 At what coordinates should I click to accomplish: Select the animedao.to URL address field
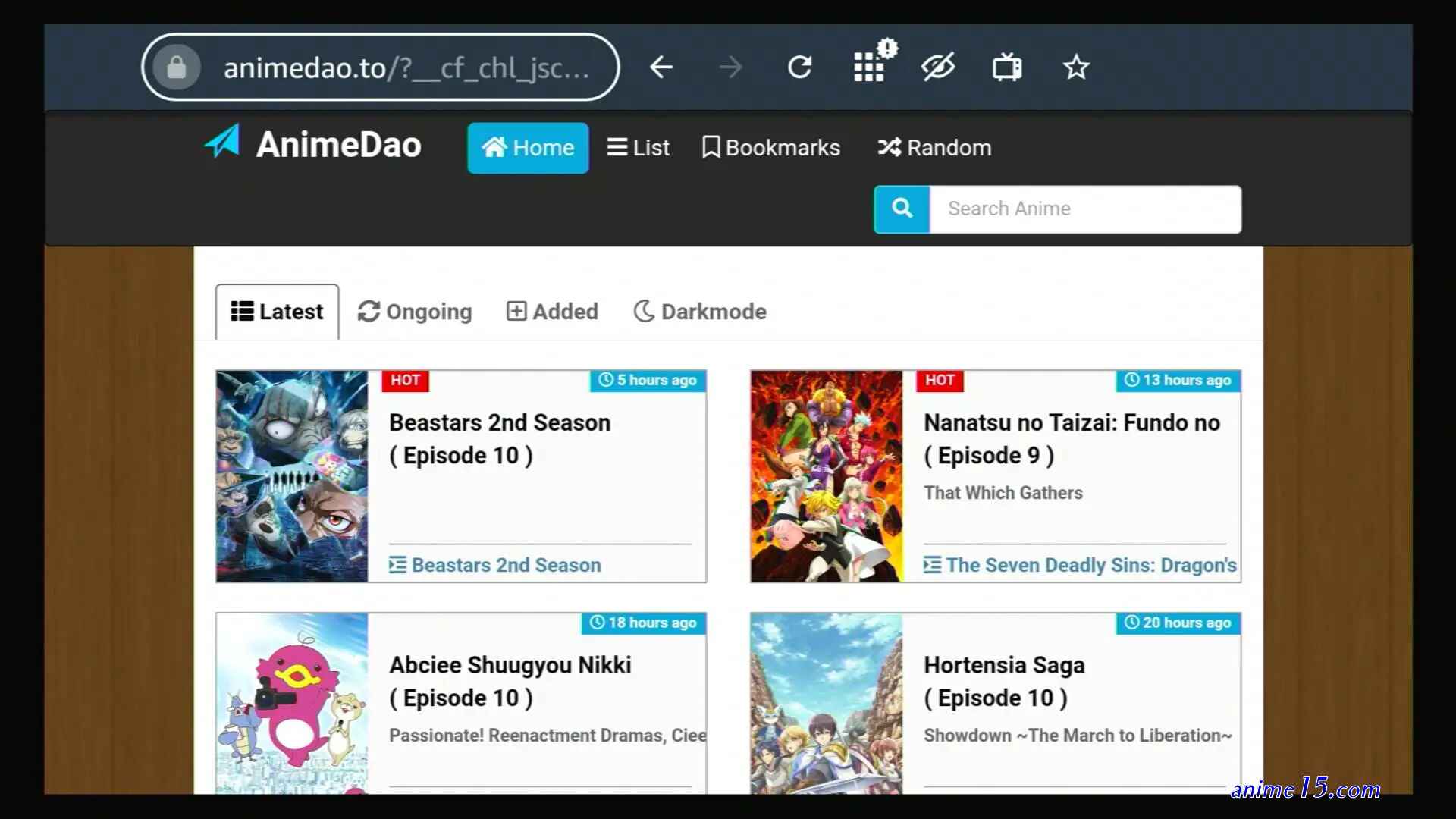[380, 67]
